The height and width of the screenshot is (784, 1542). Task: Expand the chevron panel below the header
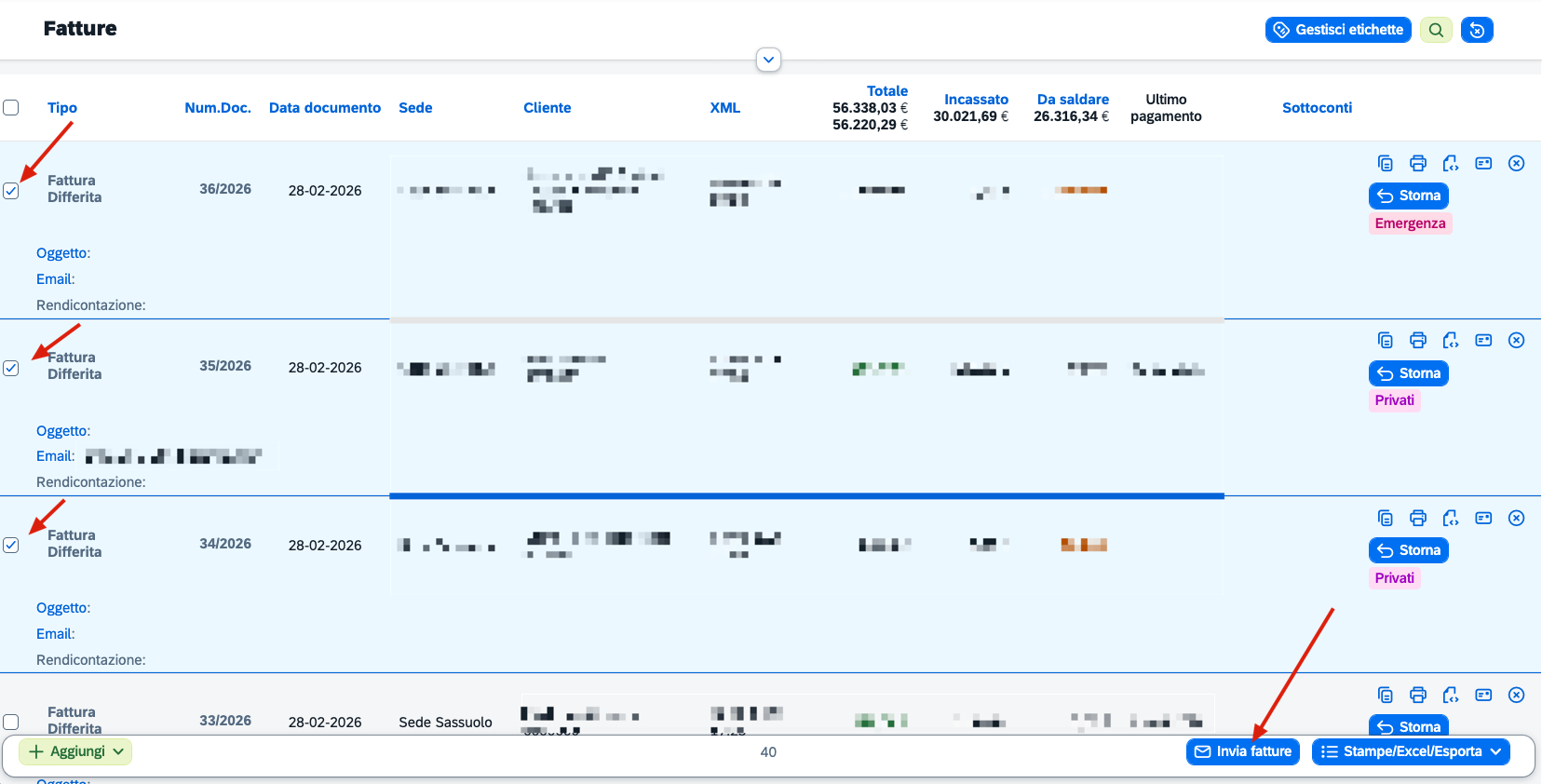pyautogui.click(x=768, y=60)
